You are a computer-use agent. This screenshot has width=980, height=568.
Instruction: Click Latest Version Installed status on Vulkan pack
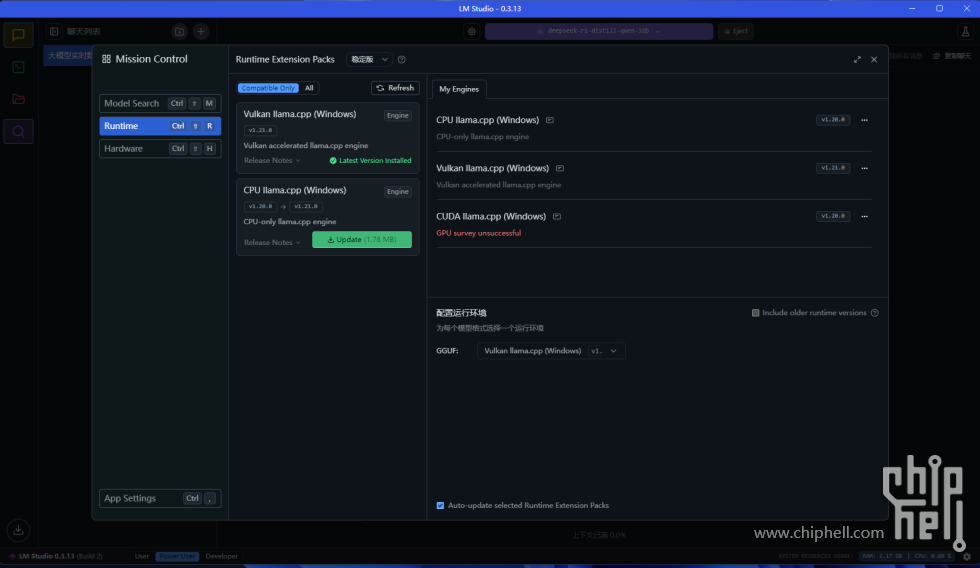(370, 161)
